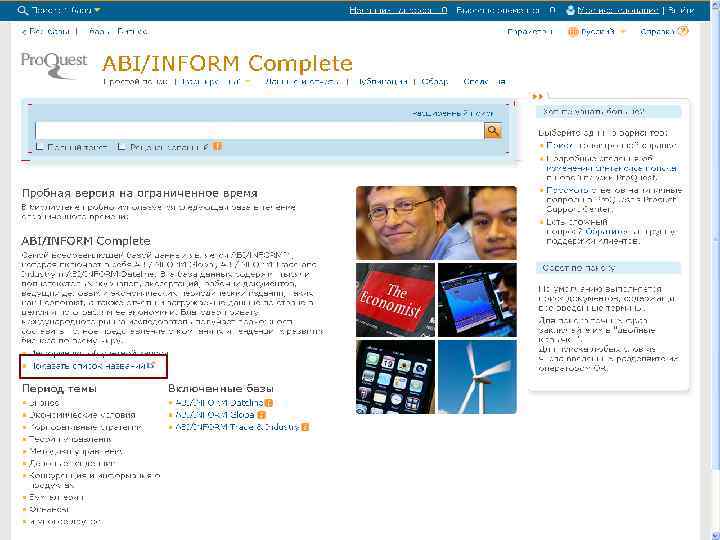Click the My Research person icon
The image size is (720, 540).
point(570,10)
